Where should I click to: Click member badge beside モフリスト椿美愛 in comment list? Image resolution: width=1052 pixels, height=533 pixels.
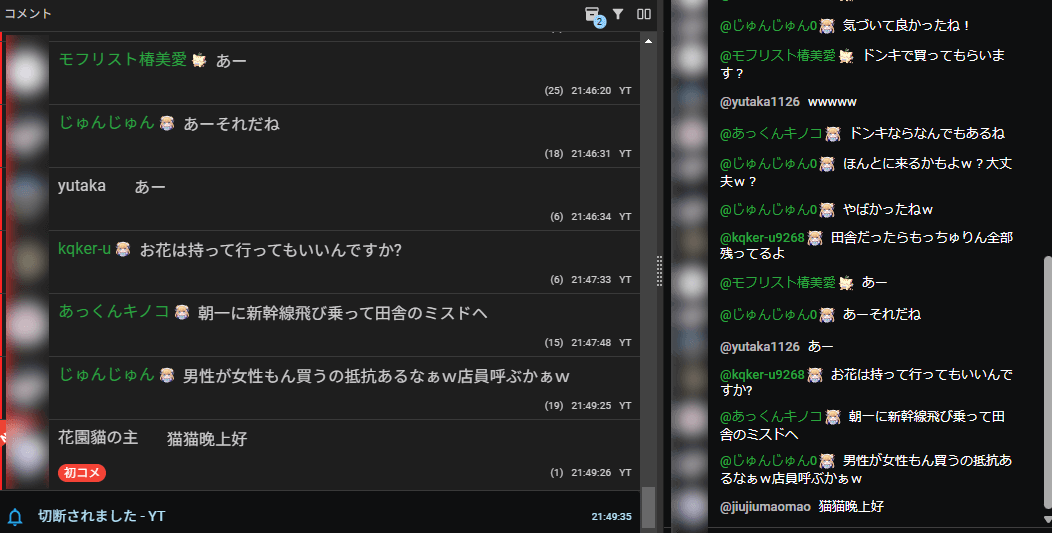click(199, 60)
